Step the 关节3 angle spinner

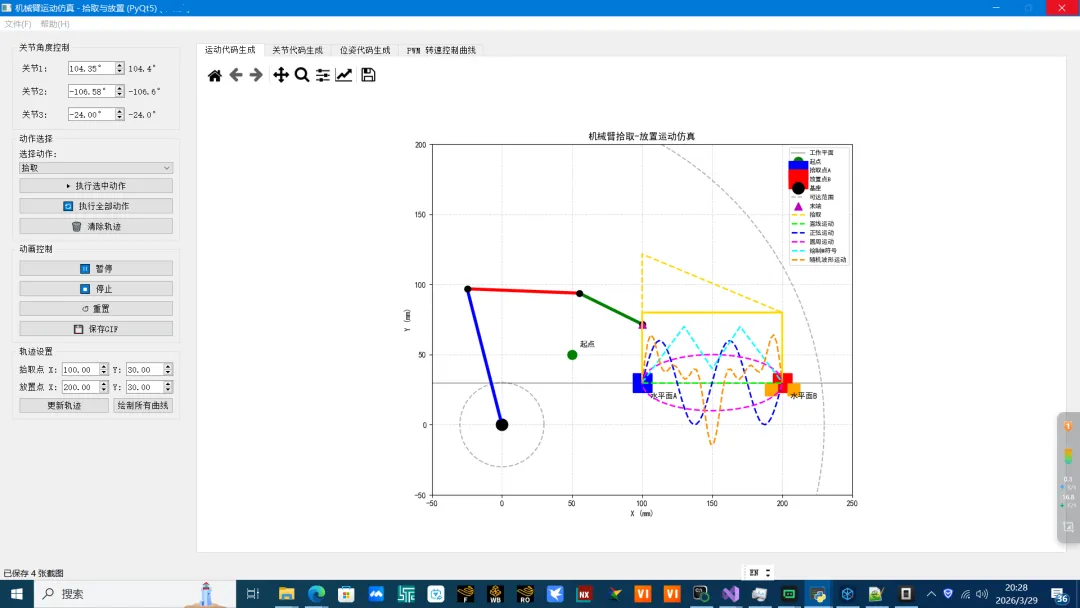[x=120, y=115]
